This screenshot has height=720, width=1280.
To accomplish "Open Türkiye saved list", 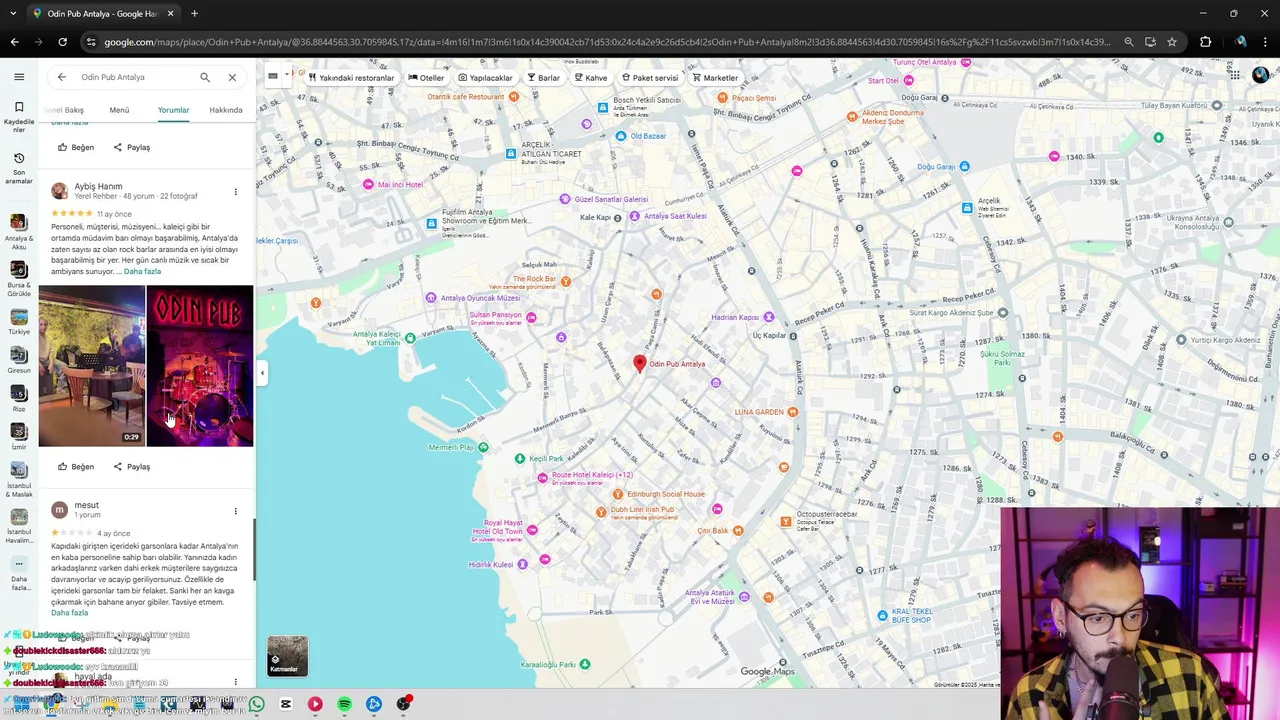I will point(19,322).
